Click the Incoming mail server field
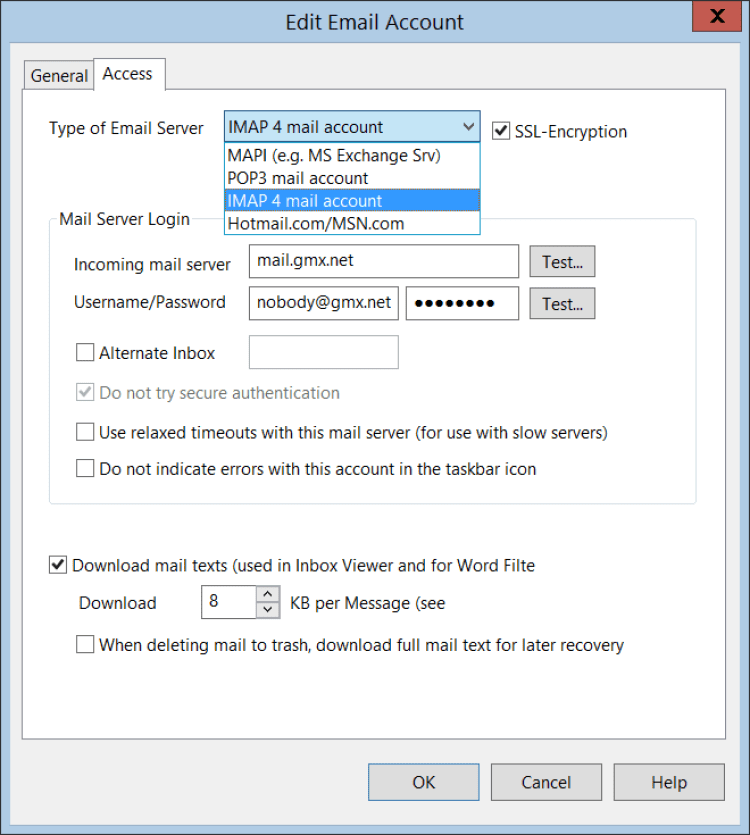 [384, 261]
